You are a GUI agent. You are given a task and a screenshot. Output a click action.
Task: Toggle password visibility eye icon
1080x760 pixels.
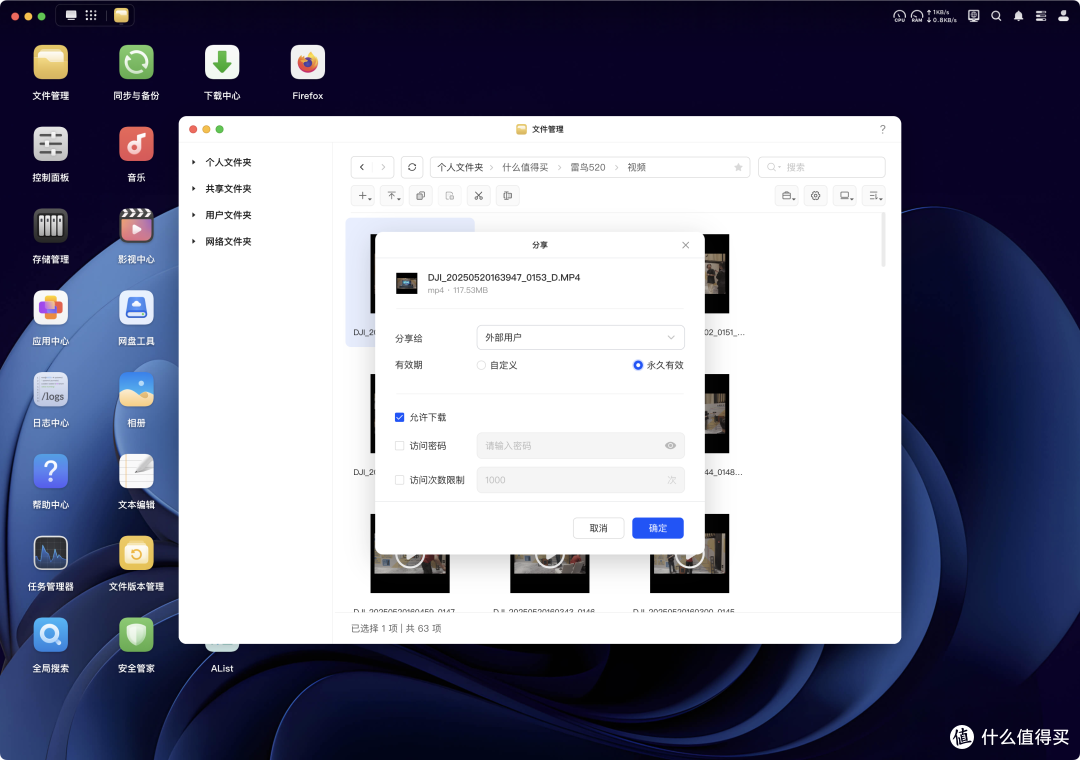pyautogui.click(x=670, y=446)
